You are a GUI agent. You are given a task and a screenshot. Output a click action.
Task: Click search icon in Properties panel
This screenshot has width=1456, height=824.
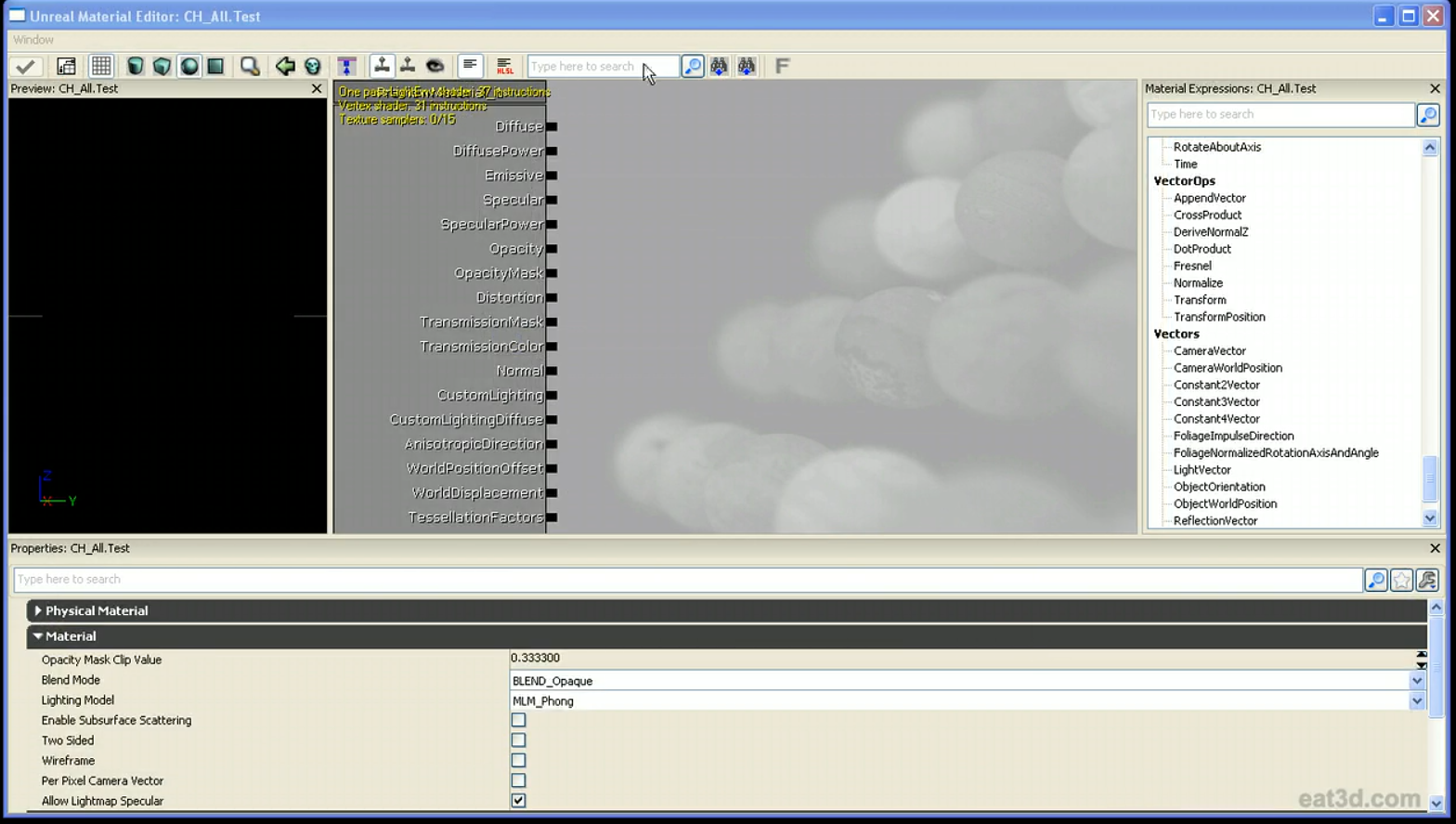1375,580
